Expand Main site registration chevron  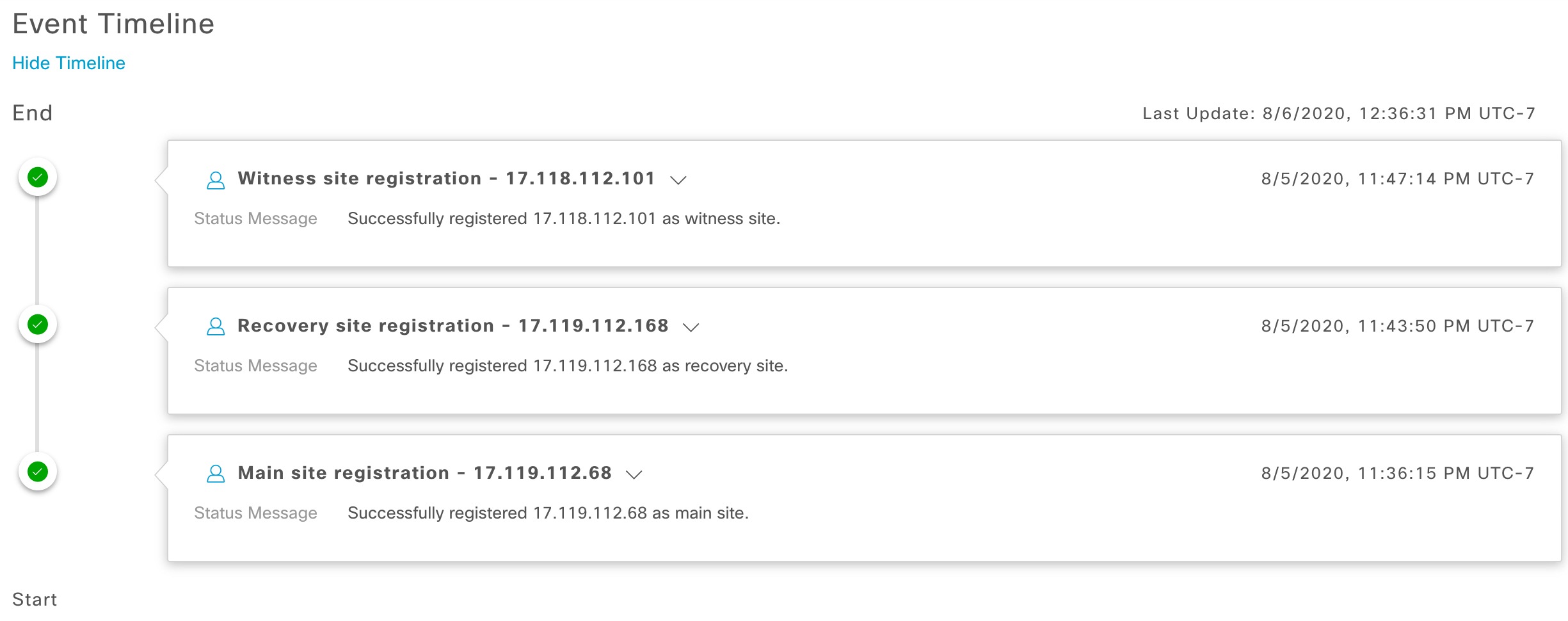click(x=634, y=474)
